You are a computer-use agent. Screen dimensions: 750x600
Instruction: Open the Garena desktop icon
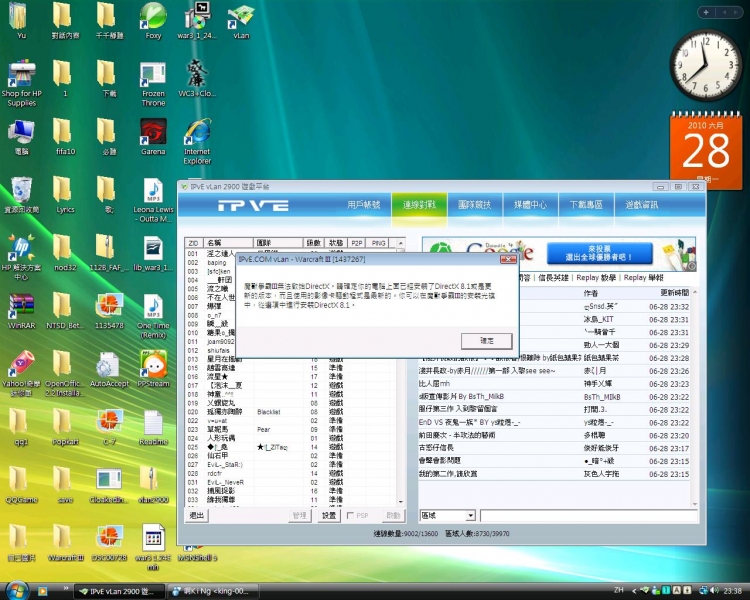point(153,135)
